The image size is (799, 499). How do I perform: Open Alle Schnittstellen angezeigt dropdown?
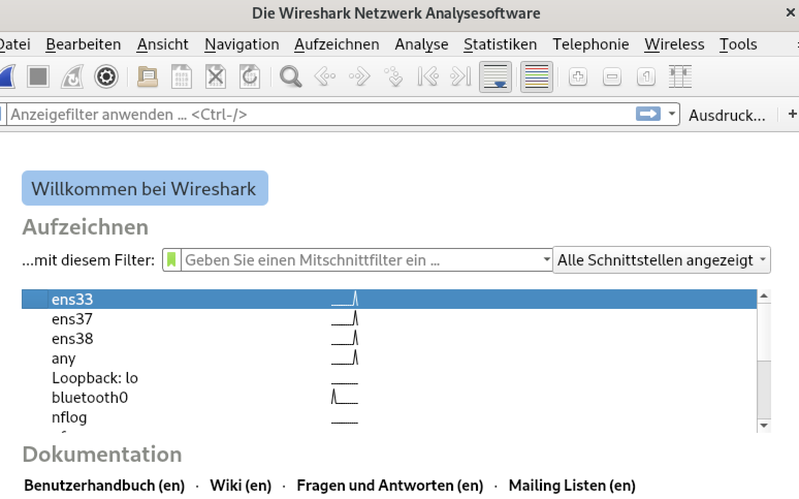[661, 260]
